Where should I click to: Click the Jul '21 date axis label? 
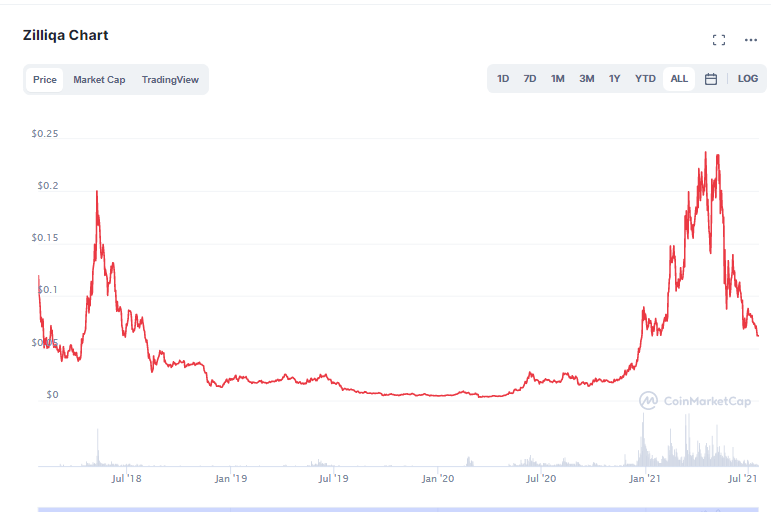(742, 479)
